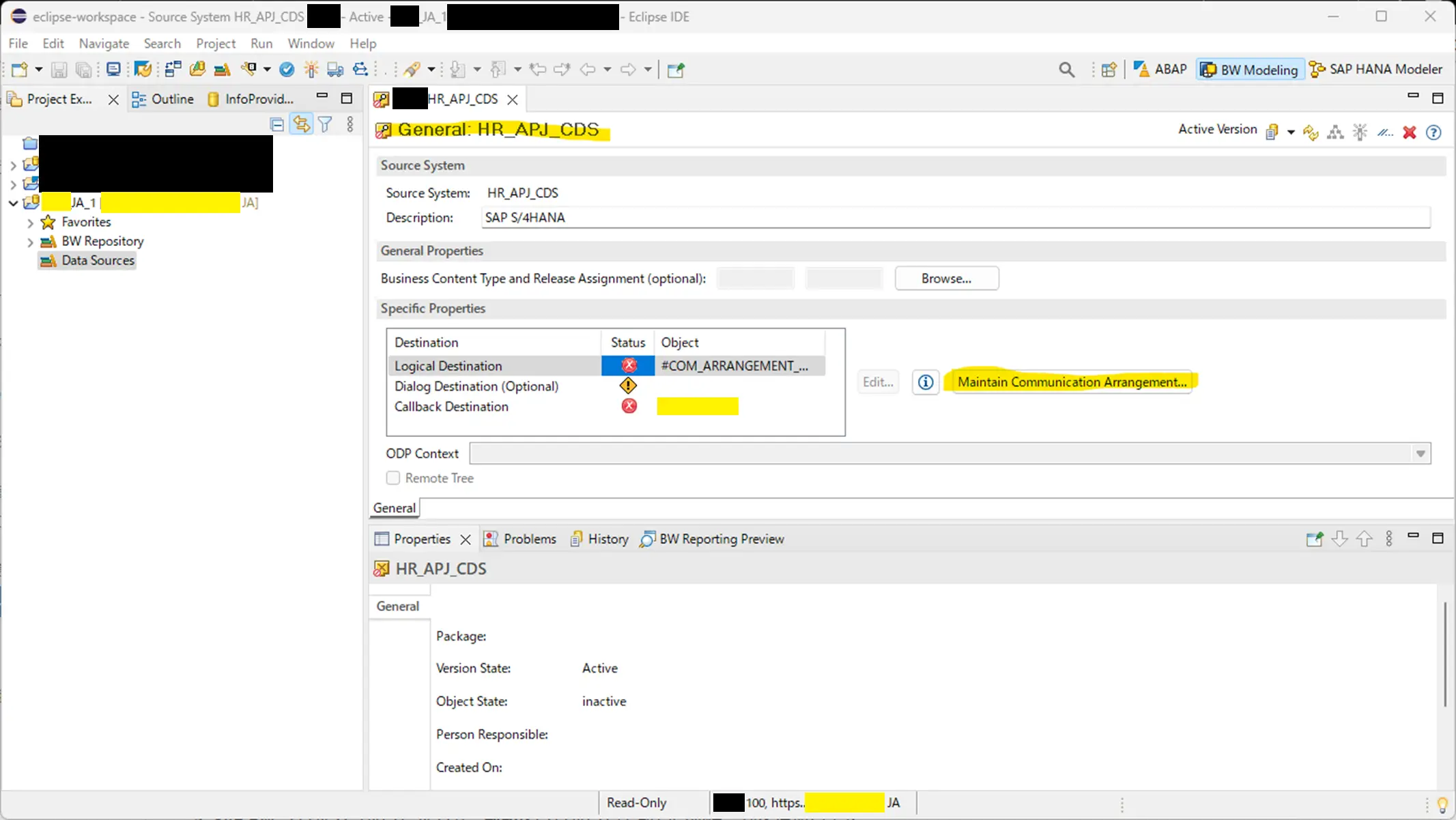
Task: Open the Project menu
Action: [x=216, y=43]
